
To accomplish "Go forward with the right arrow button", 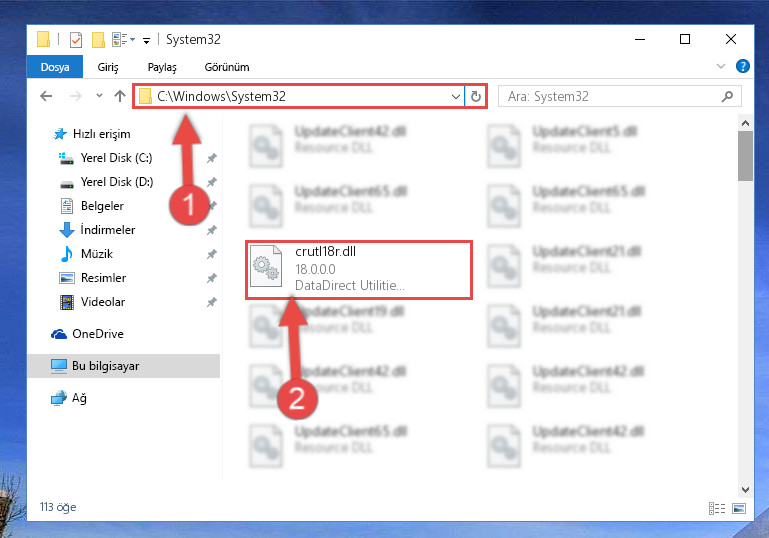I will [76, 96].
